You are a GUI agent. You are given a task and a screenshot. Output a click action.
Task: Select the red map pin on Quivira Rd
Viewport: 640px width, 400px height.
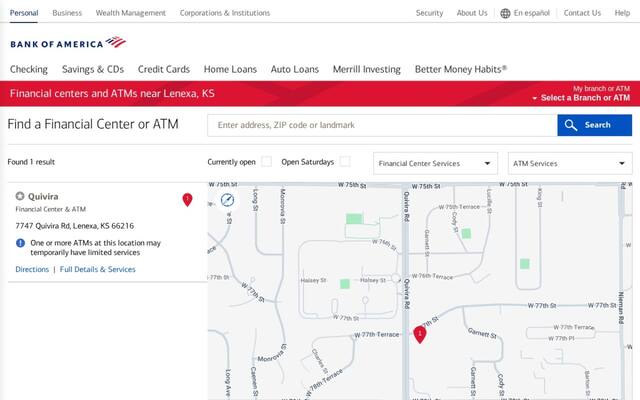[420, 334]
